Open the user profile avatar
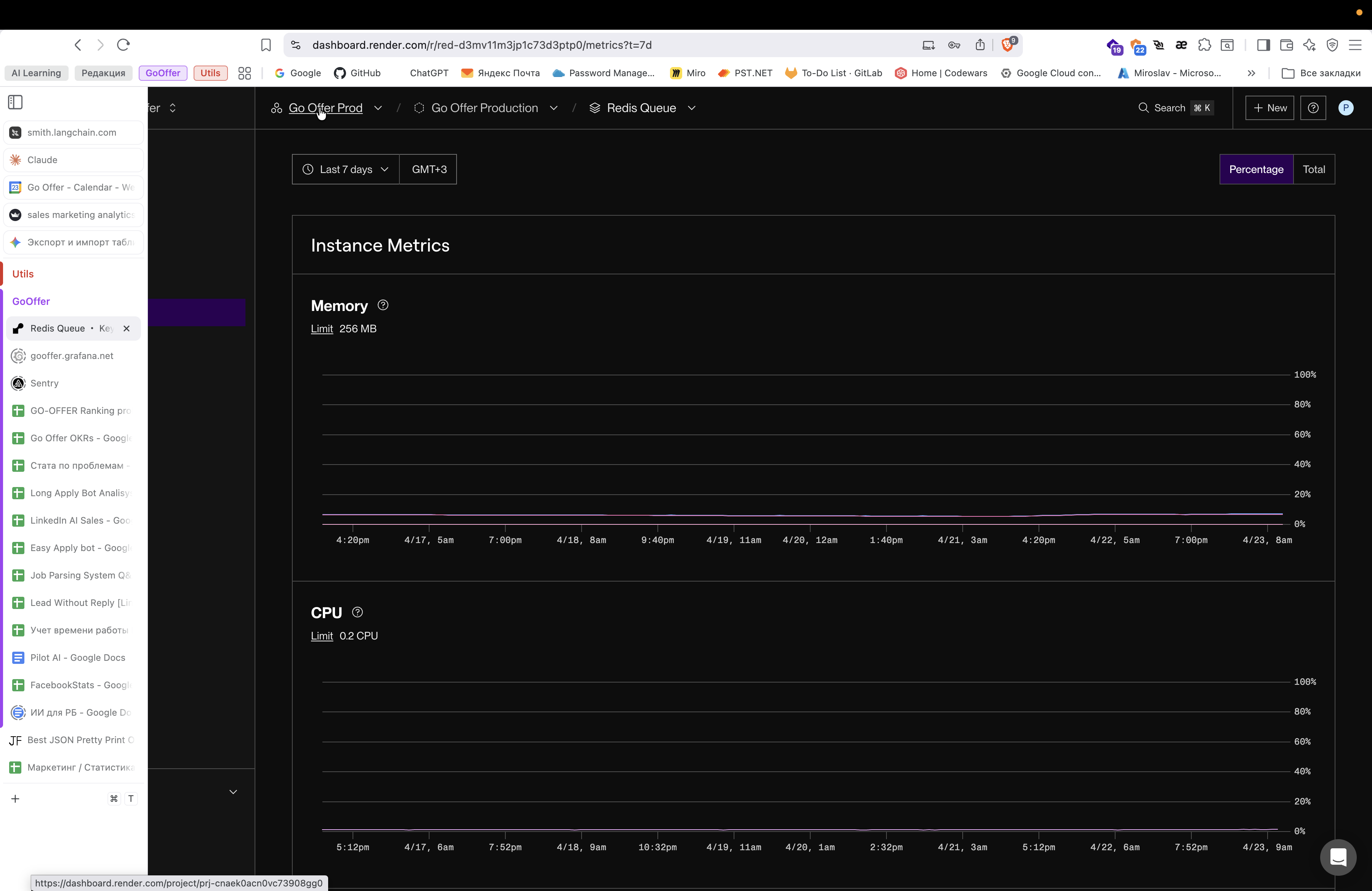The image size is (1372, 891). tap(1345, 108)
